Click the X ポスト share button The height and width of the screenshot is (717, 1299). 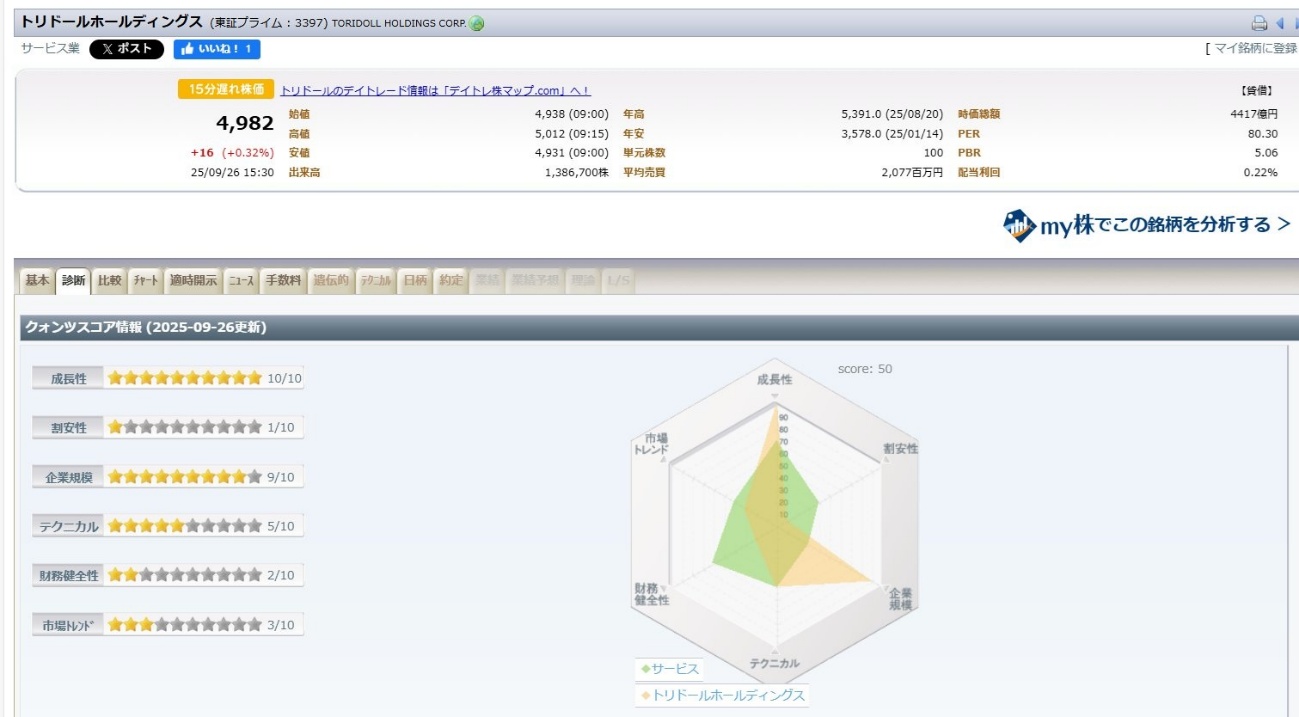pyautogui.click(x=126, y=49)
